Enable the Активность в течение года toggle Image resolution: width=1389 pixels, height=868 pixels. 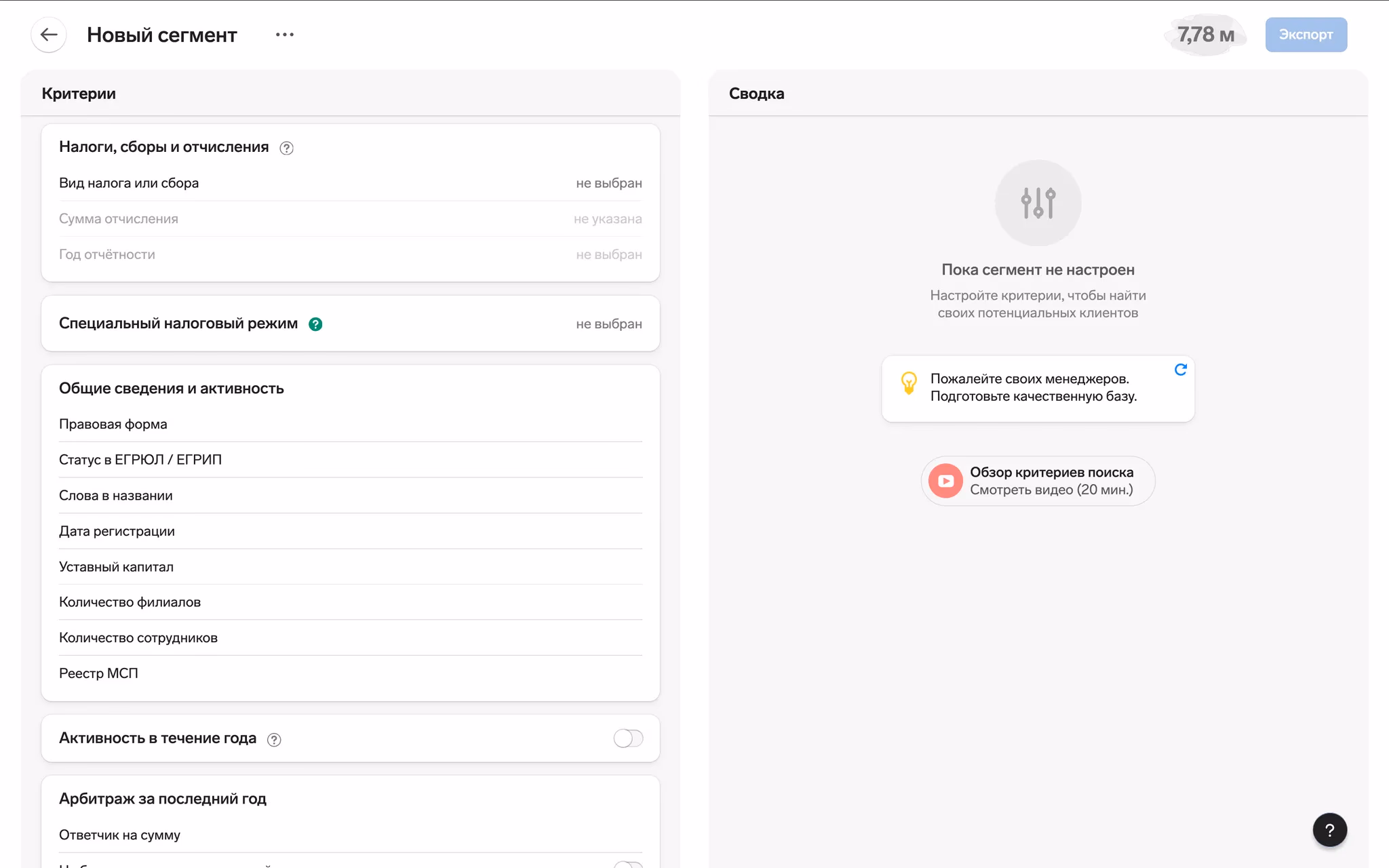[x=628, y=738]
